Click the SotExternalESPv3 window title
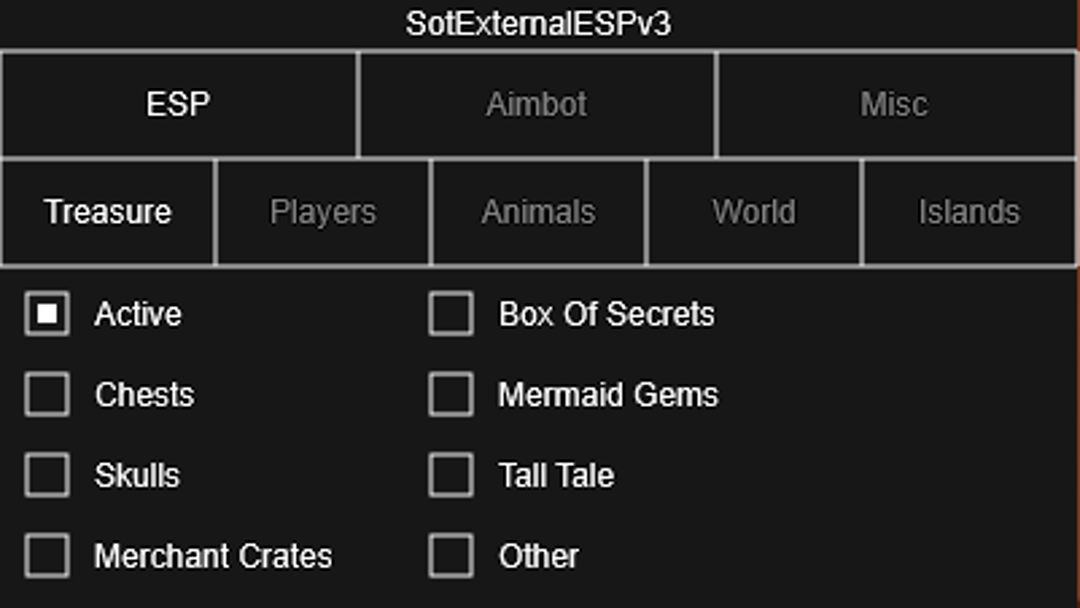This screenshot has height=608, width=1080. coord(538,24)
